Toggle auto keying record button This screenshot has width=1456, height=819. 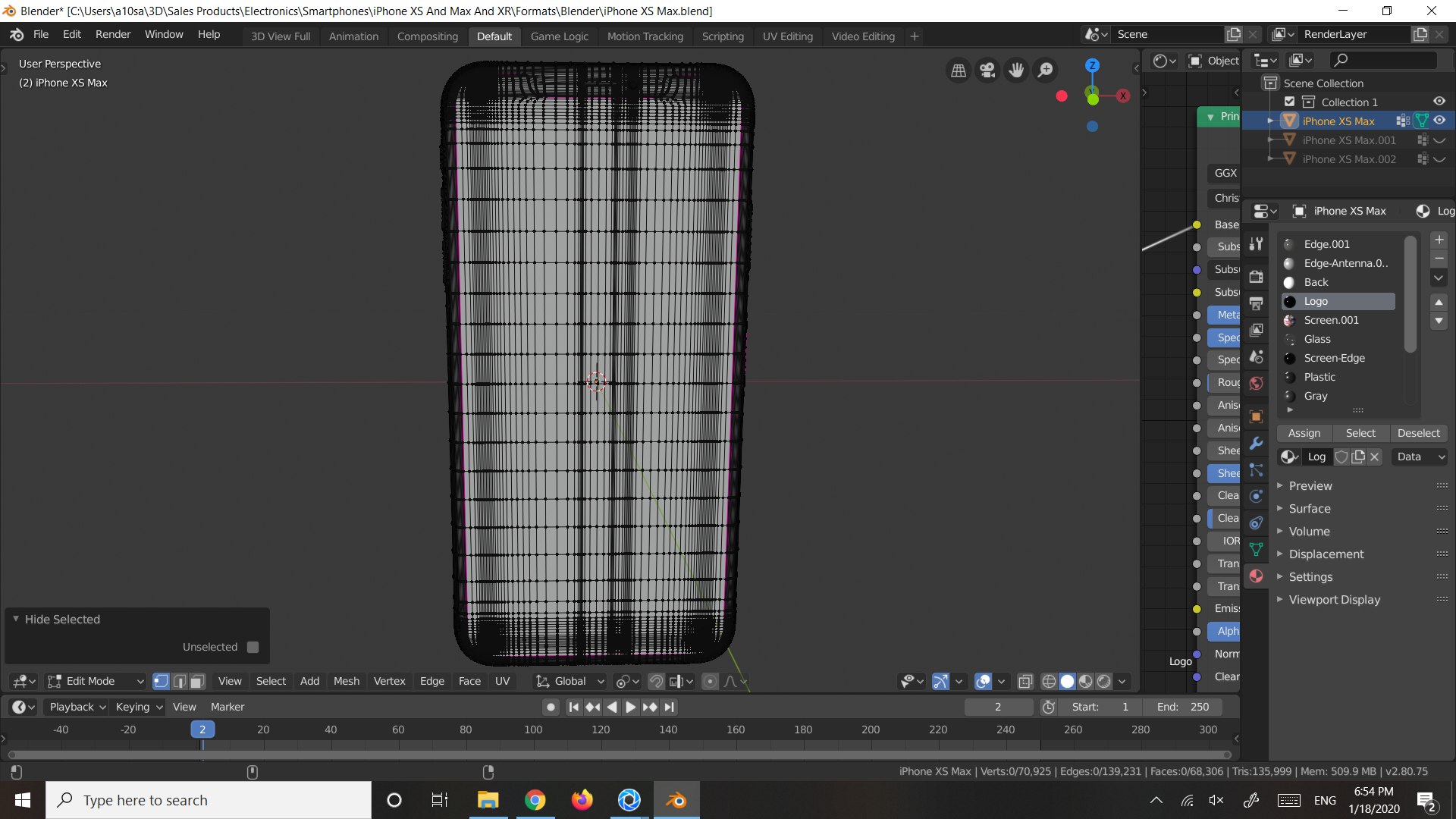[x=551, y=707]
